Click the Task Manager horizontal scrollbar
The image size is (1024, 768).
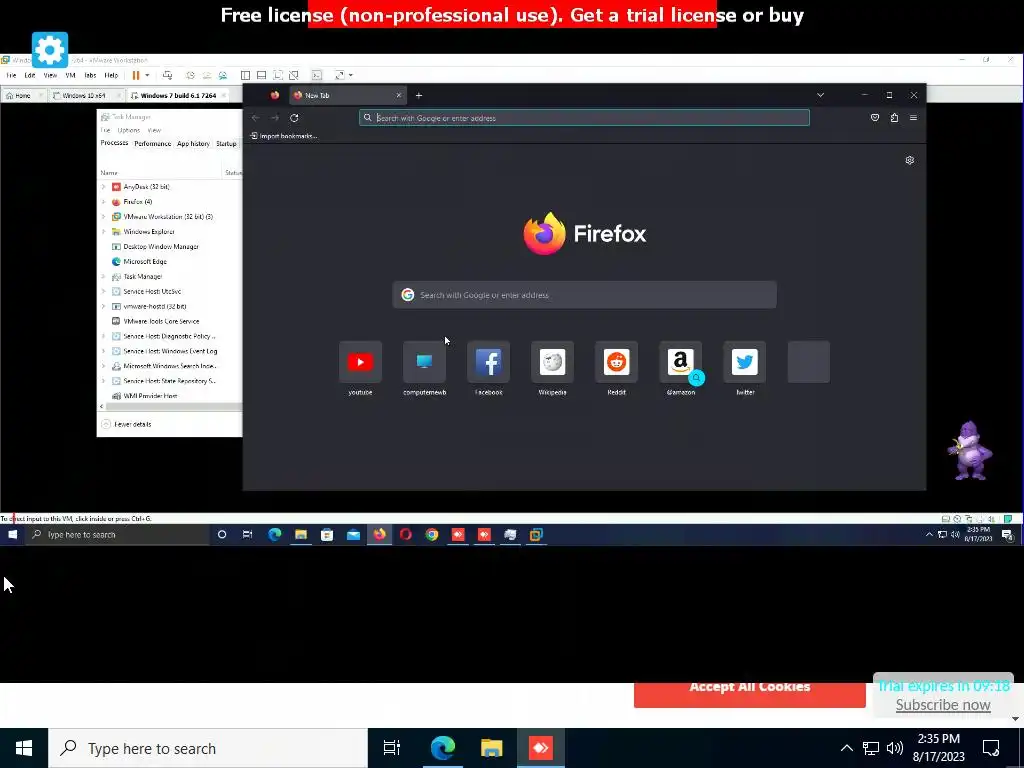click(x=173, y=407)
